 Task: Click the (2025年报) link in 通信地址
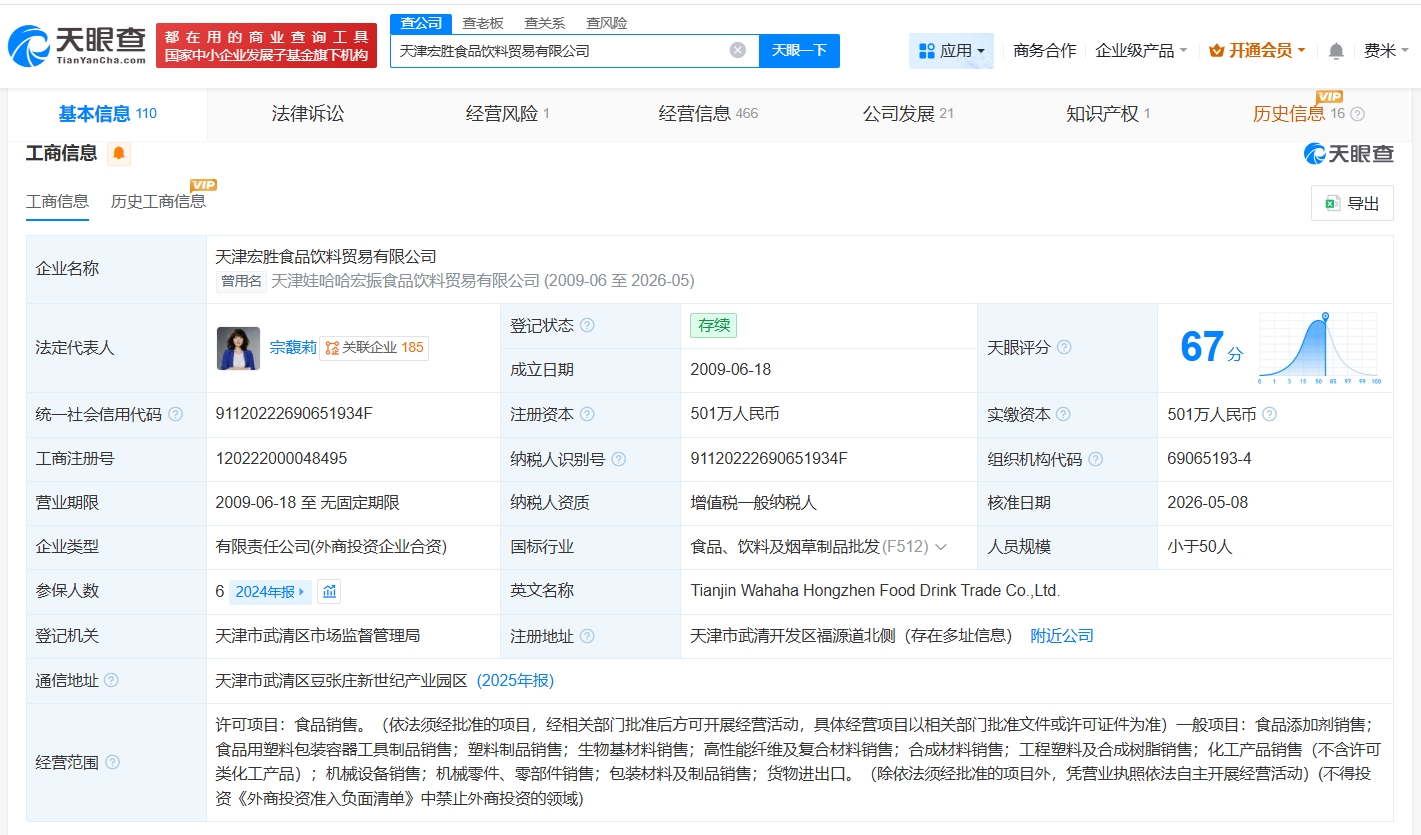click(515, 681)
